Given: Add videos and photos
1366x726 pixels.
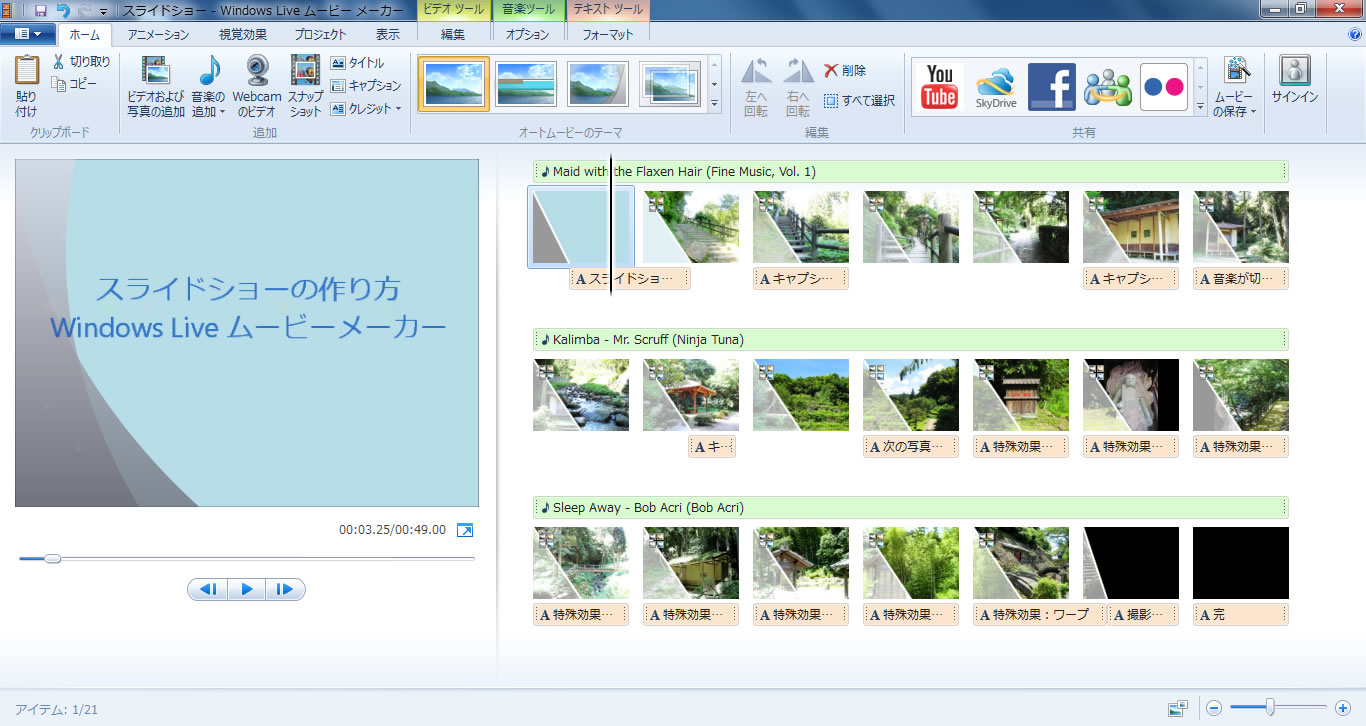Looking at the screenshot, I should click(155, 86).
